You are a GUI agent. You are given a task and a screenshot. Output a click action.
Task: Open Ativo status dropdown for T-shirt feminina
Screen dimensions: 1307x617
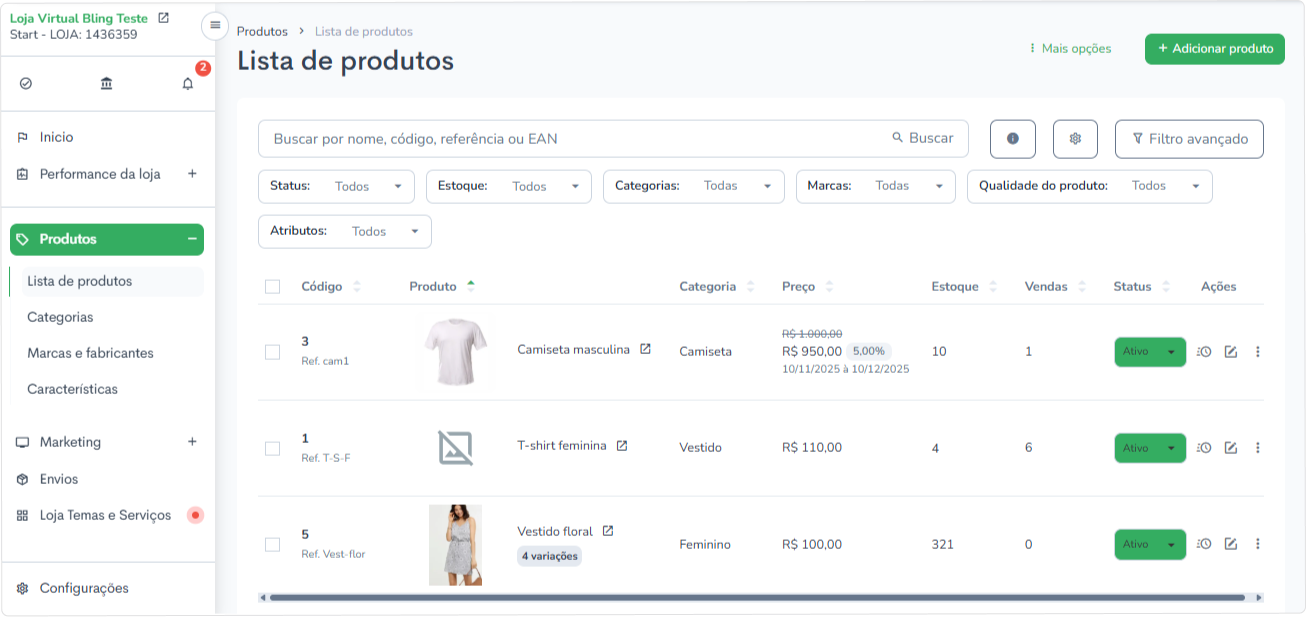pos(1150,448)
